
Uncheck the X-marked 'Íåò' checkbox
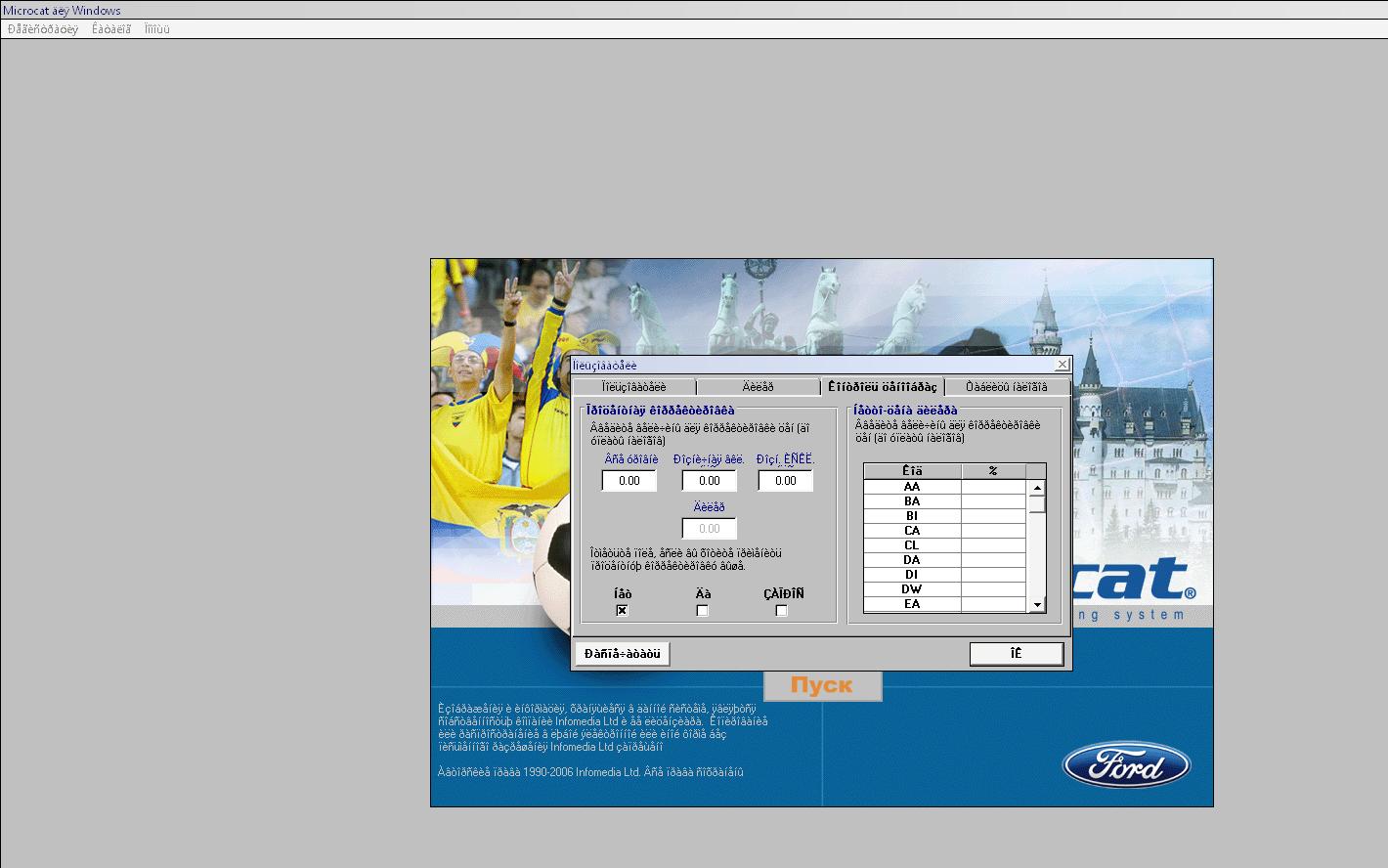pos(622,611)
